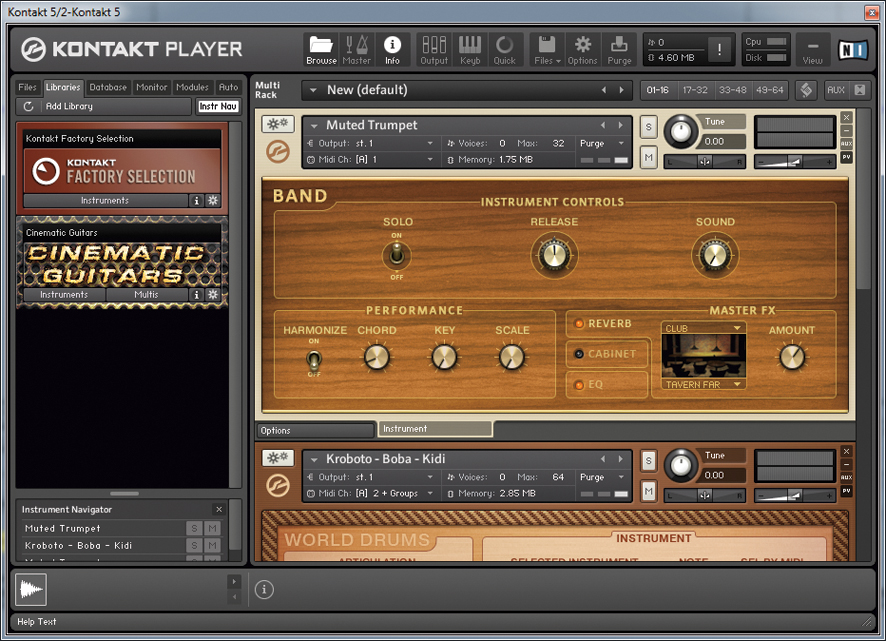Viewport: 886px width, 641px height.
Task: Solo the Muted Trumpet instrument header
Action: [648, 127]
